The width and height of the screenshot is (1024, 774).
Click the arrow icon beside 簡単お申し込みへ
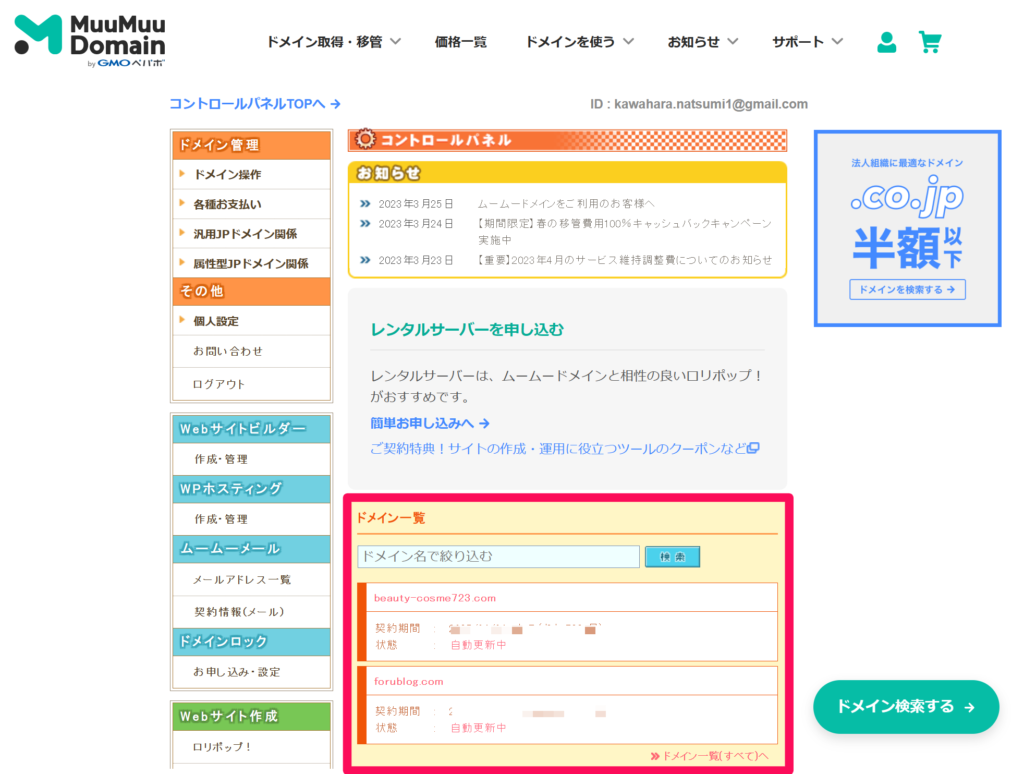pyautogui.click(x=484, y=424)
